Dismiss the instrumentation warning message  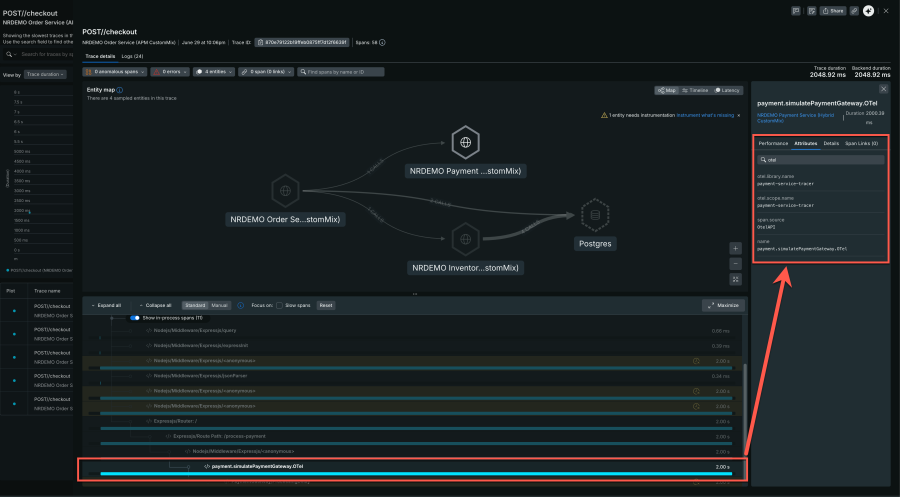coord(739,115)
